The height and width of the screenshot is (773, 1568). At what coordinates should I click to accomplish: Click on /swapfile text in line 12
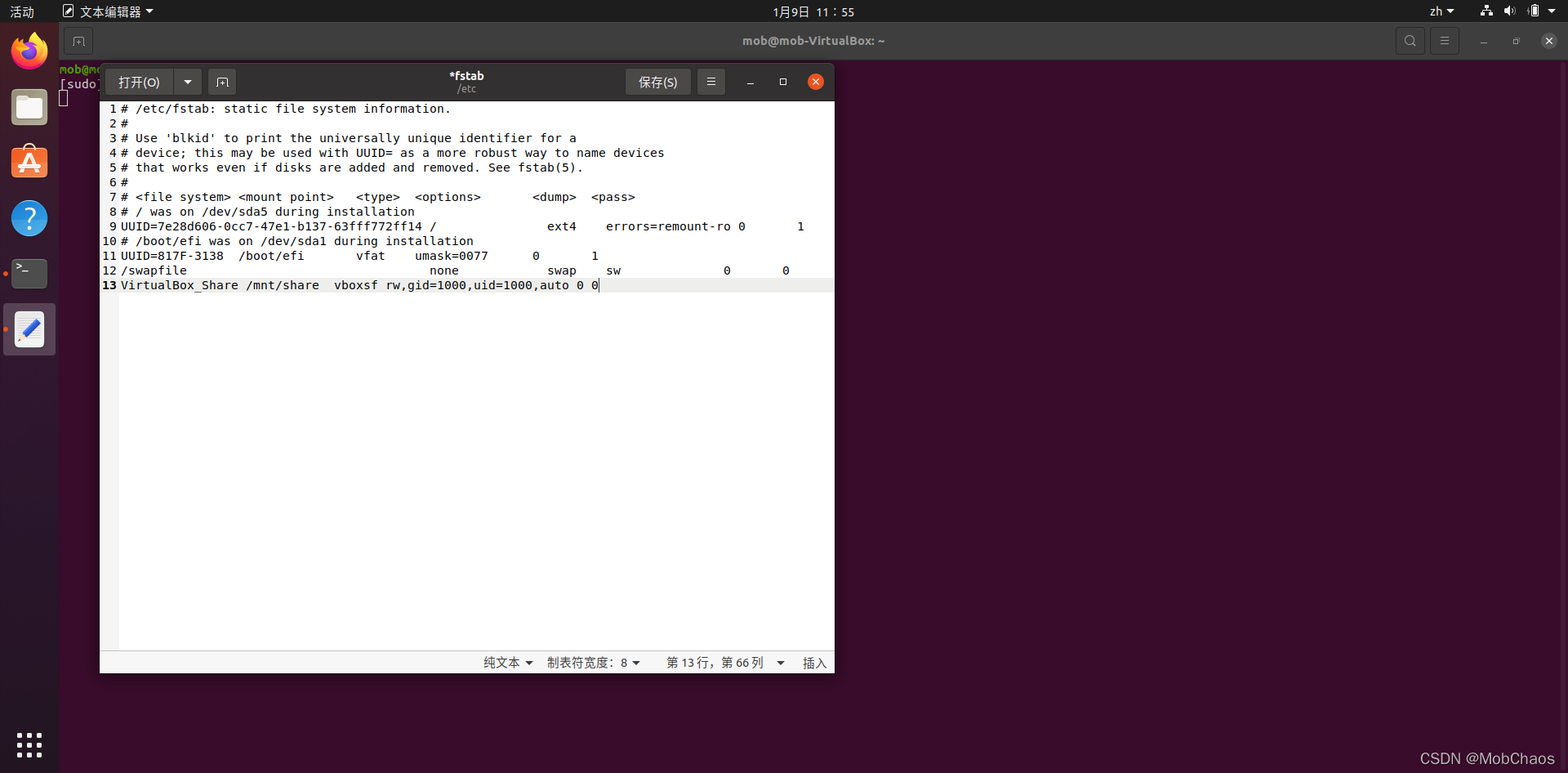pyautogui.click(x=154, y=270)
